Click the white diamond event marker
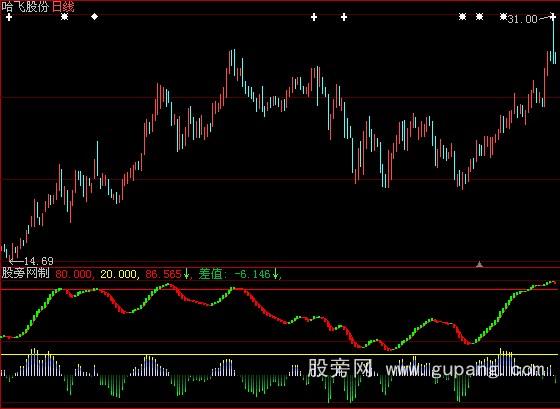The width and height of the screenshot is (560, 409). tap(94, 16)
